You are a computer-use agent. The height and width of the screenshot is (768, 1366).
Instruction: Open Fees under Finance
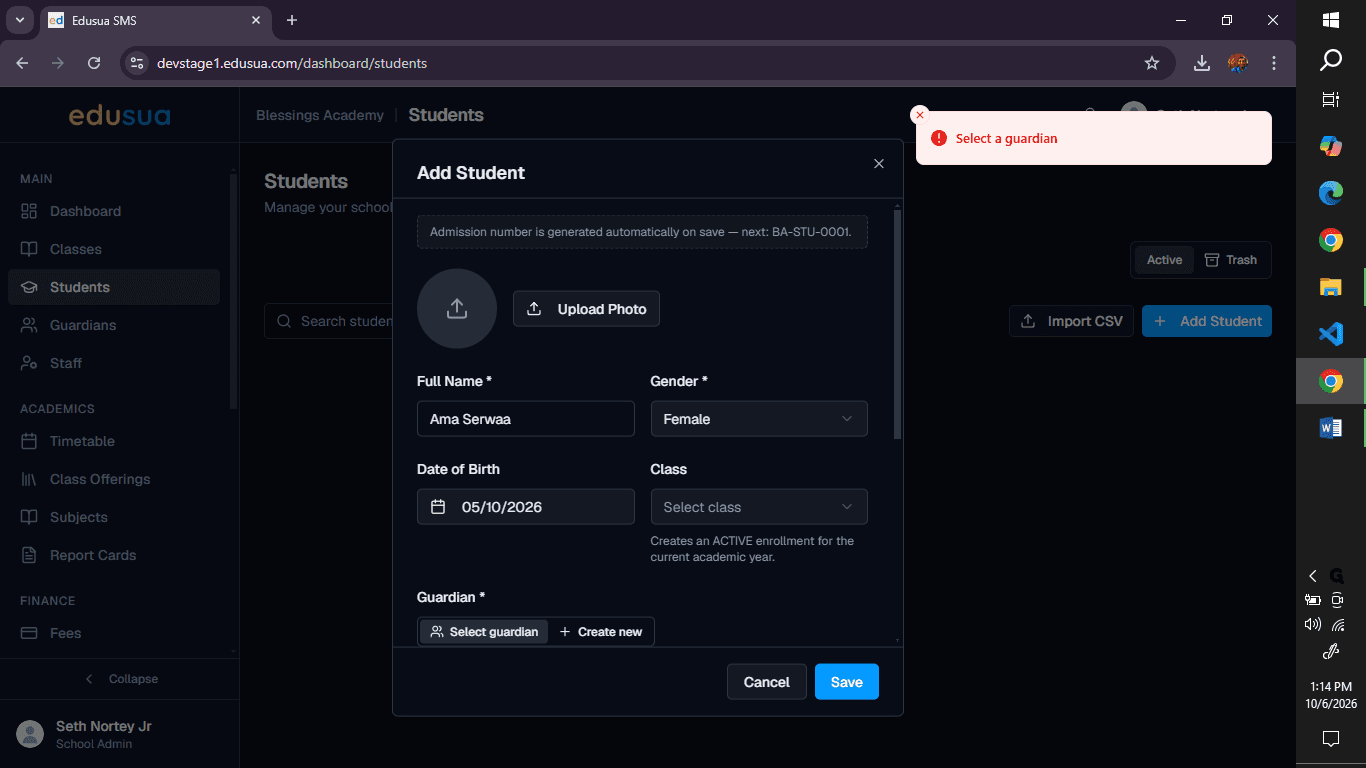click(113, 633)
